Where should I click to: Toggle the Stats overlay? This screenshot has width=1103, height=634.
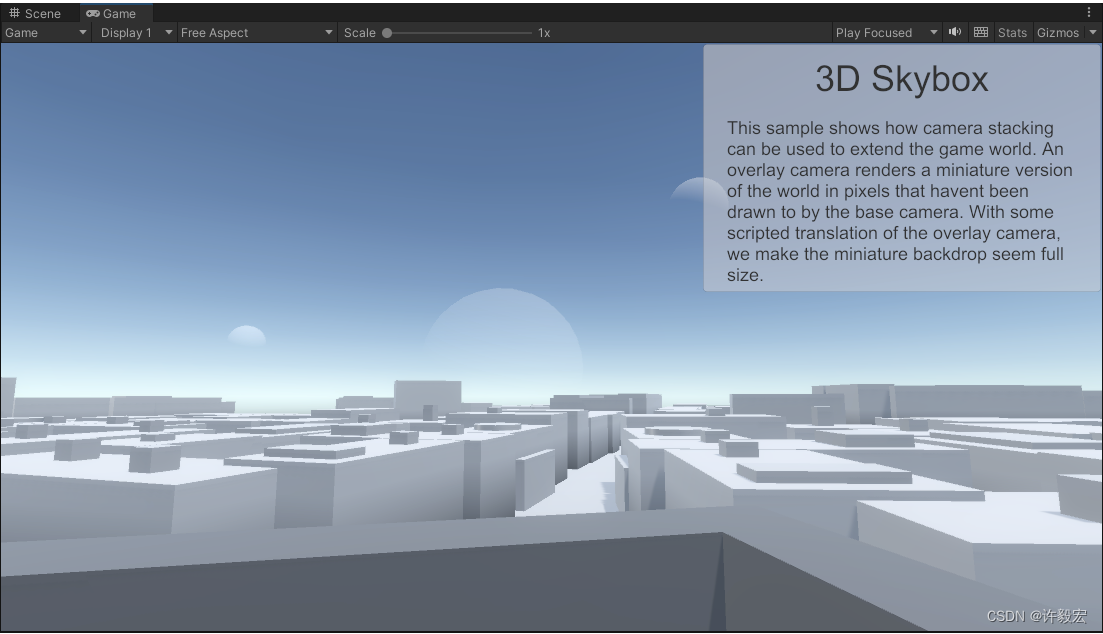click(1012, 32)
